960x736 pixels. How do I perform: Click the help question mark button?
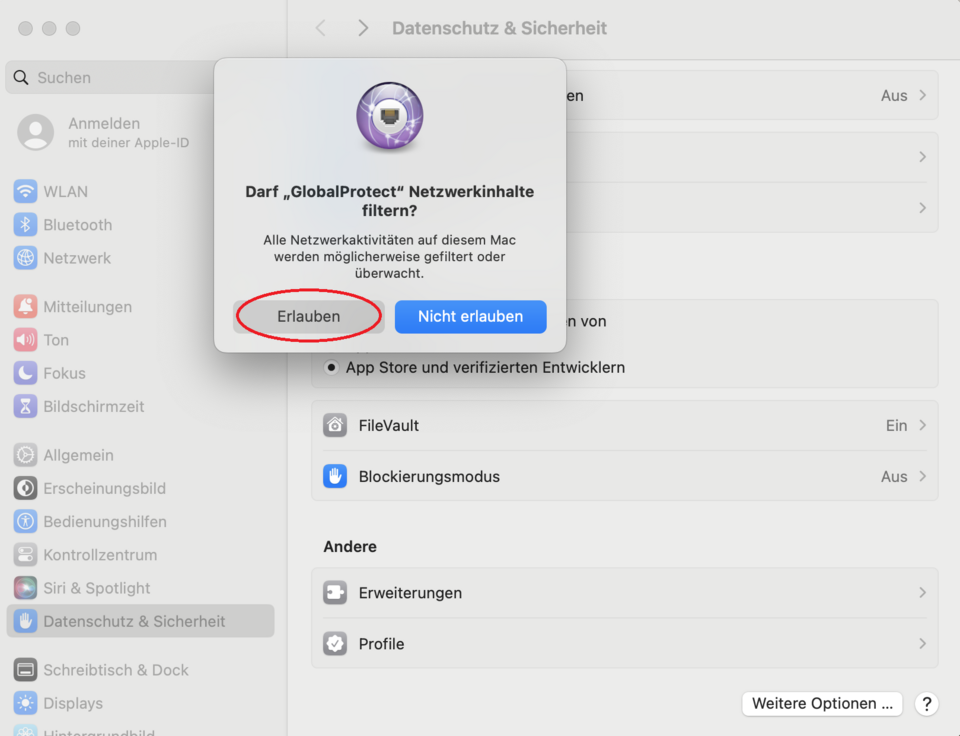[927, 703]
